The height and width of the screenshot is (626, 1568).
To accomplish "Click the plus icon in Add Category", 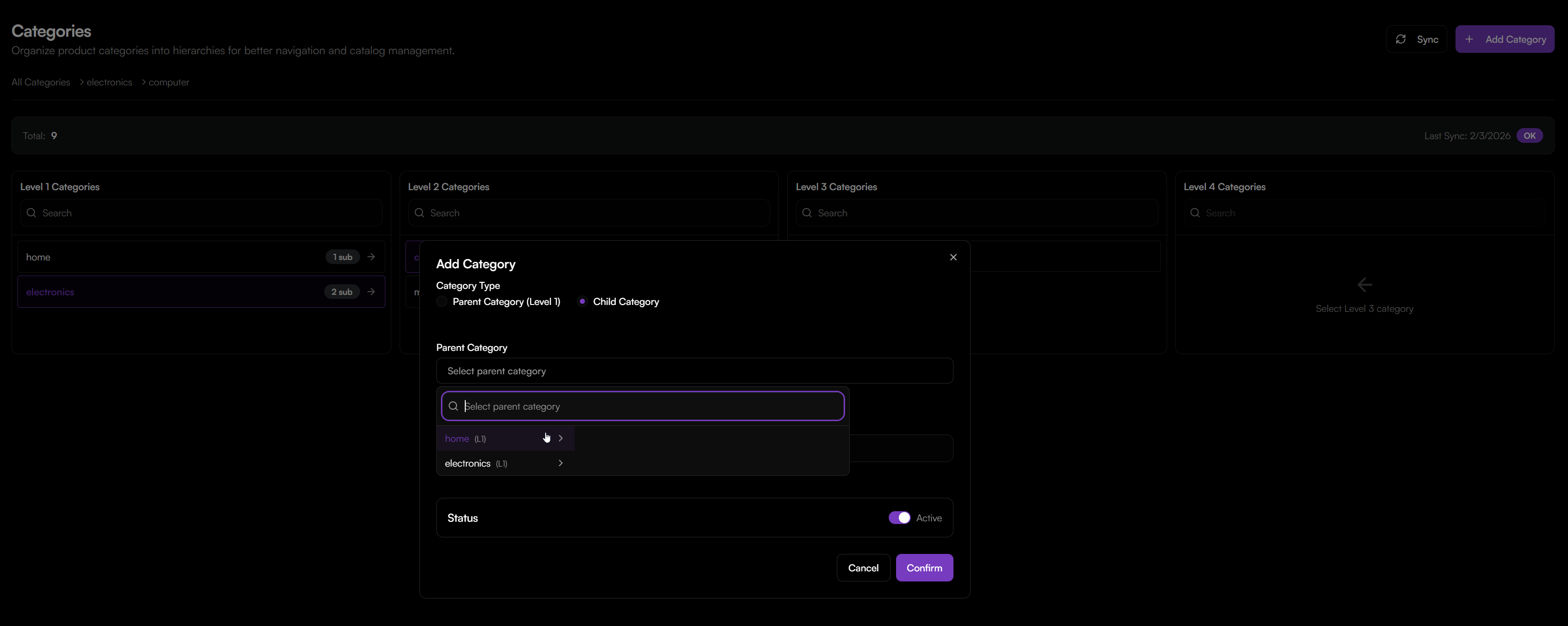I will click(1469, 39).
